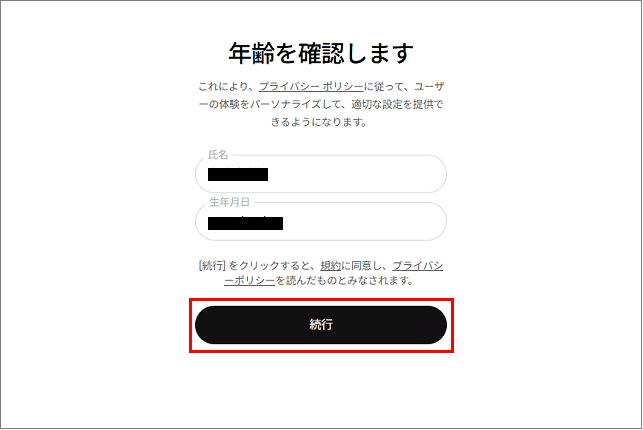Click the きるようになります description line
Screen dimensions: 643x430
pyautogui.click(x=319, y=122)
